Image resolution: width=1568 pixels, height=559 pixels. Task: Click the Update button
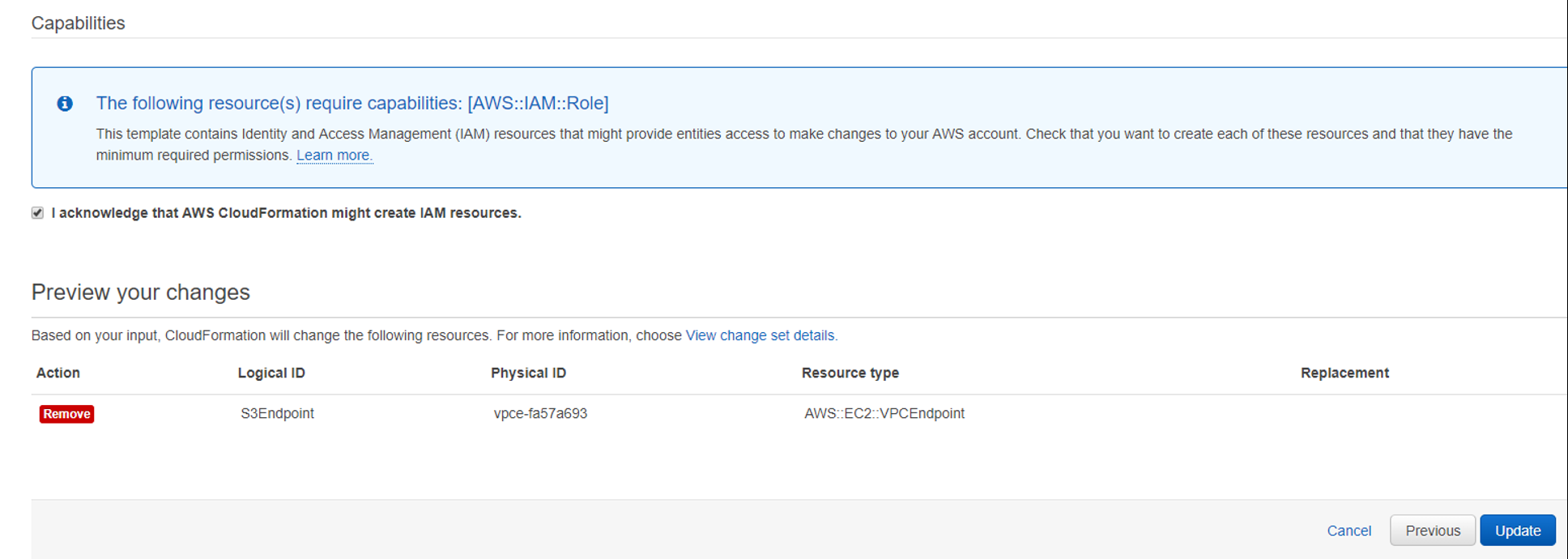pos(1518,531)
